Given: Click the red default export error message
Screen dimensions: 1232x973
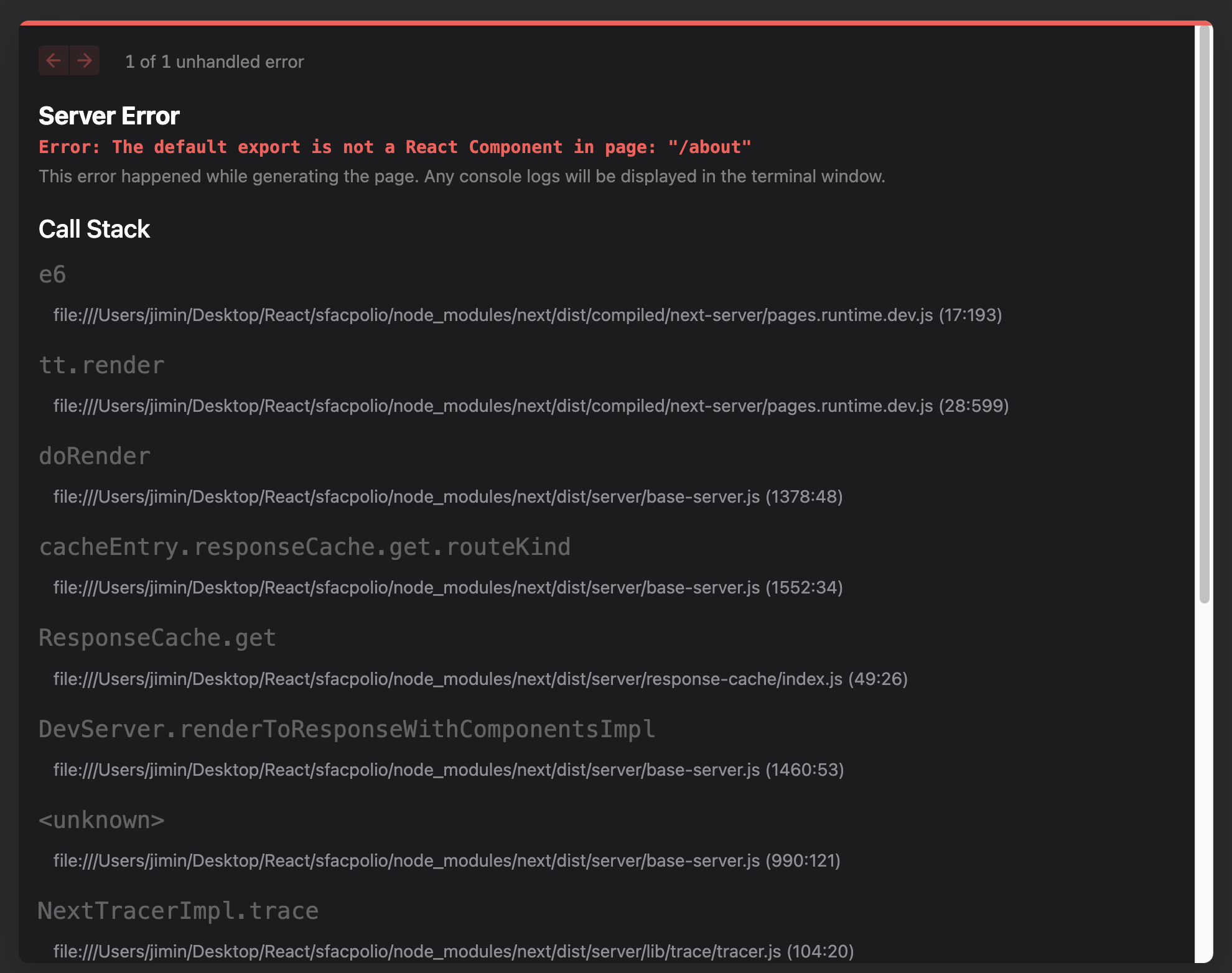Looking at the screenshot, I should tap(394, 147).
